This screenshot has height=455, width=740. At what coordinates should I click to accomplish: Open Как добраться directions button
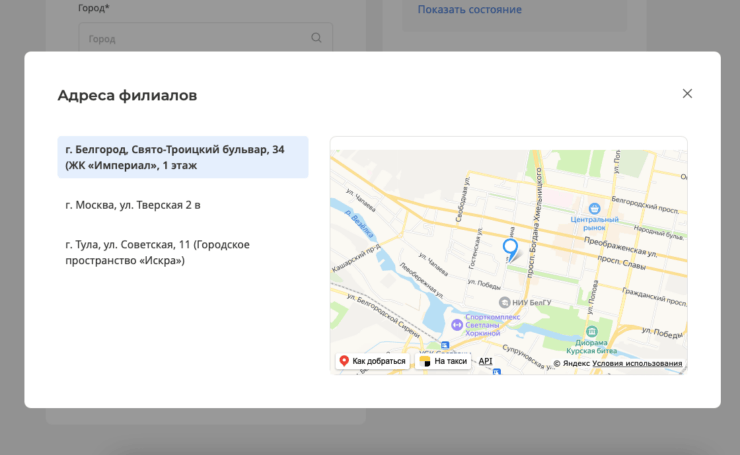(x=372, y=361)
